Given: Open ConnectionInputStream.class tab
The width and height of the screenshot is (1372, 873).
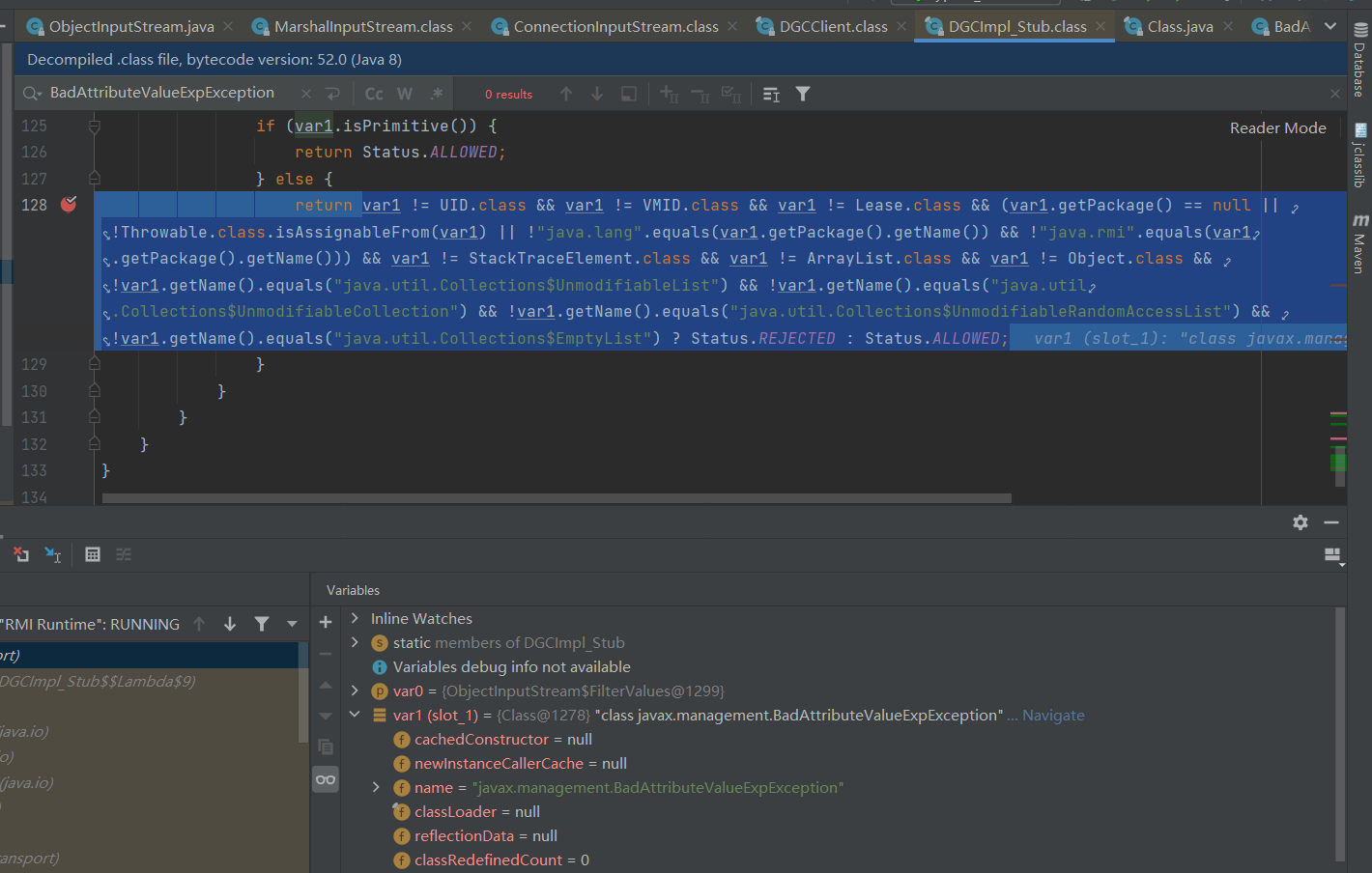Looking at the screenshot, I should (x=615, y=26).
